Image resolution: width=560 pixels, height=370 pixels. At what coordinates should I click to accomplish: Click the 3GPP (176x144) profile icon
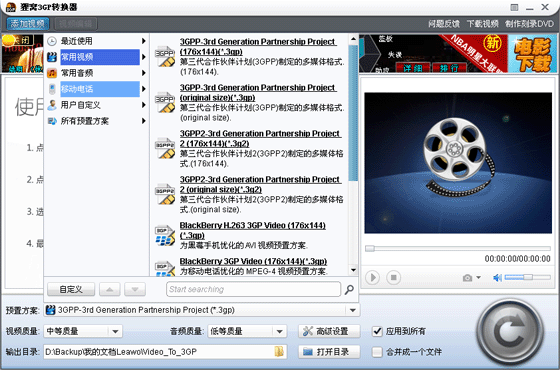165,56
